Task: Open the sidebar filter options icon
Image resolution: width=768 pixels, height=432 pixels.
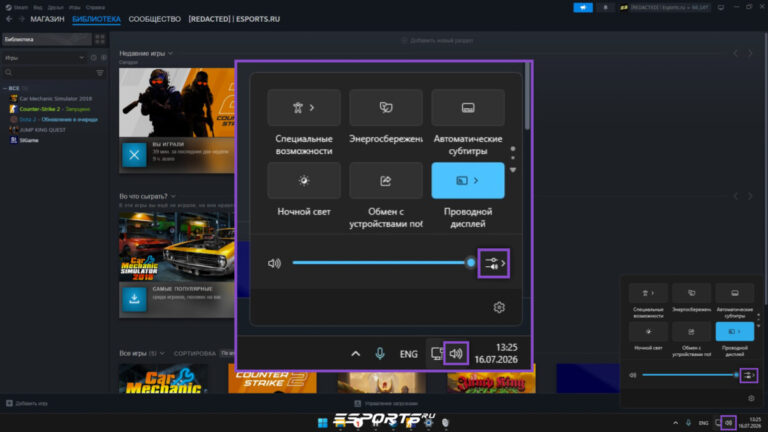Action: click(100, 72)
